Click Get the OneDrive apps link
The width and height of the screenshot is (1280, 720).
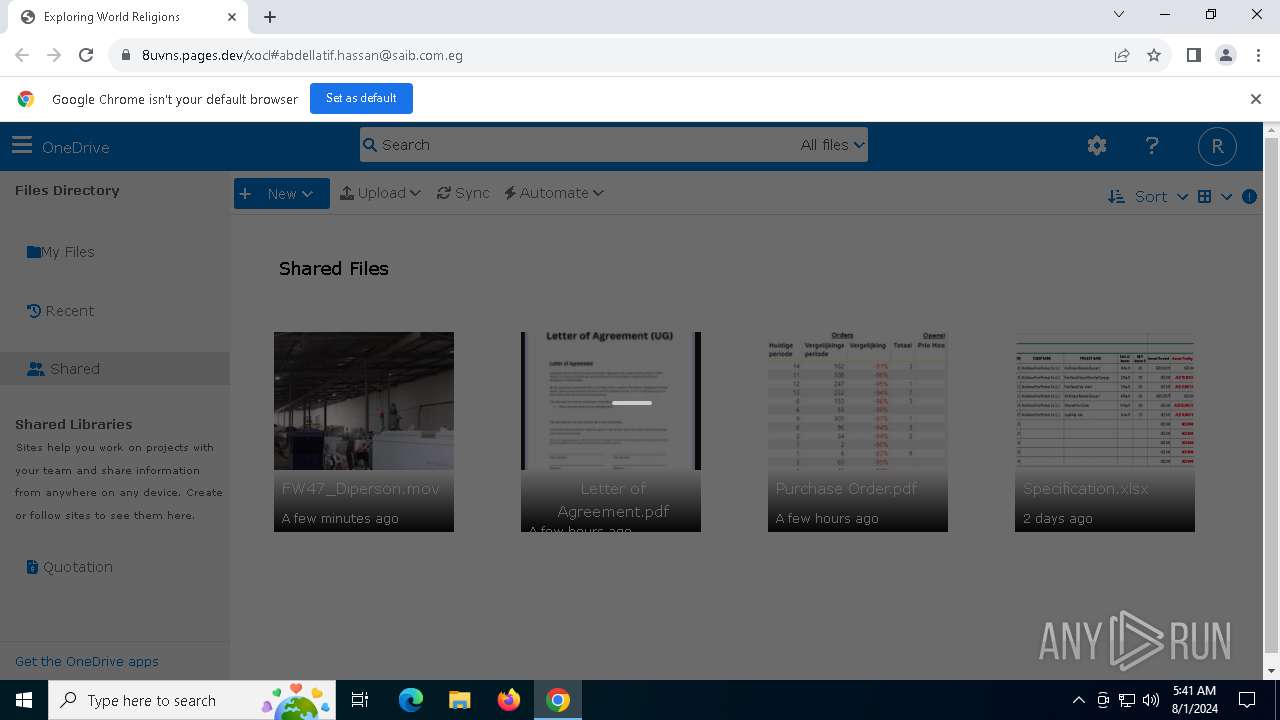87,661
